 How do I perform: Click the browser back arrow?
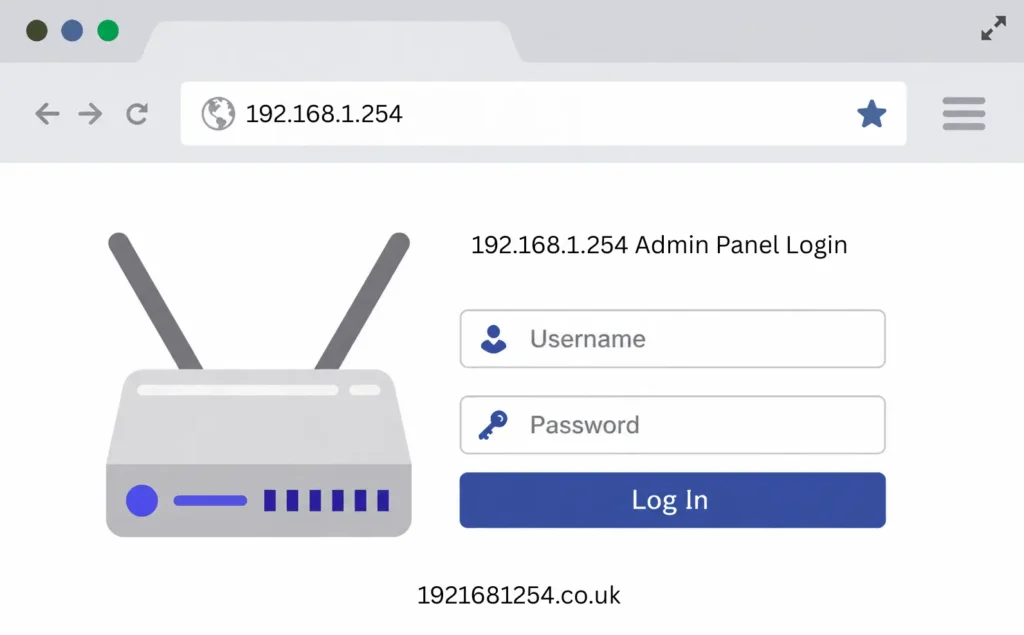[x=47, y=114]
